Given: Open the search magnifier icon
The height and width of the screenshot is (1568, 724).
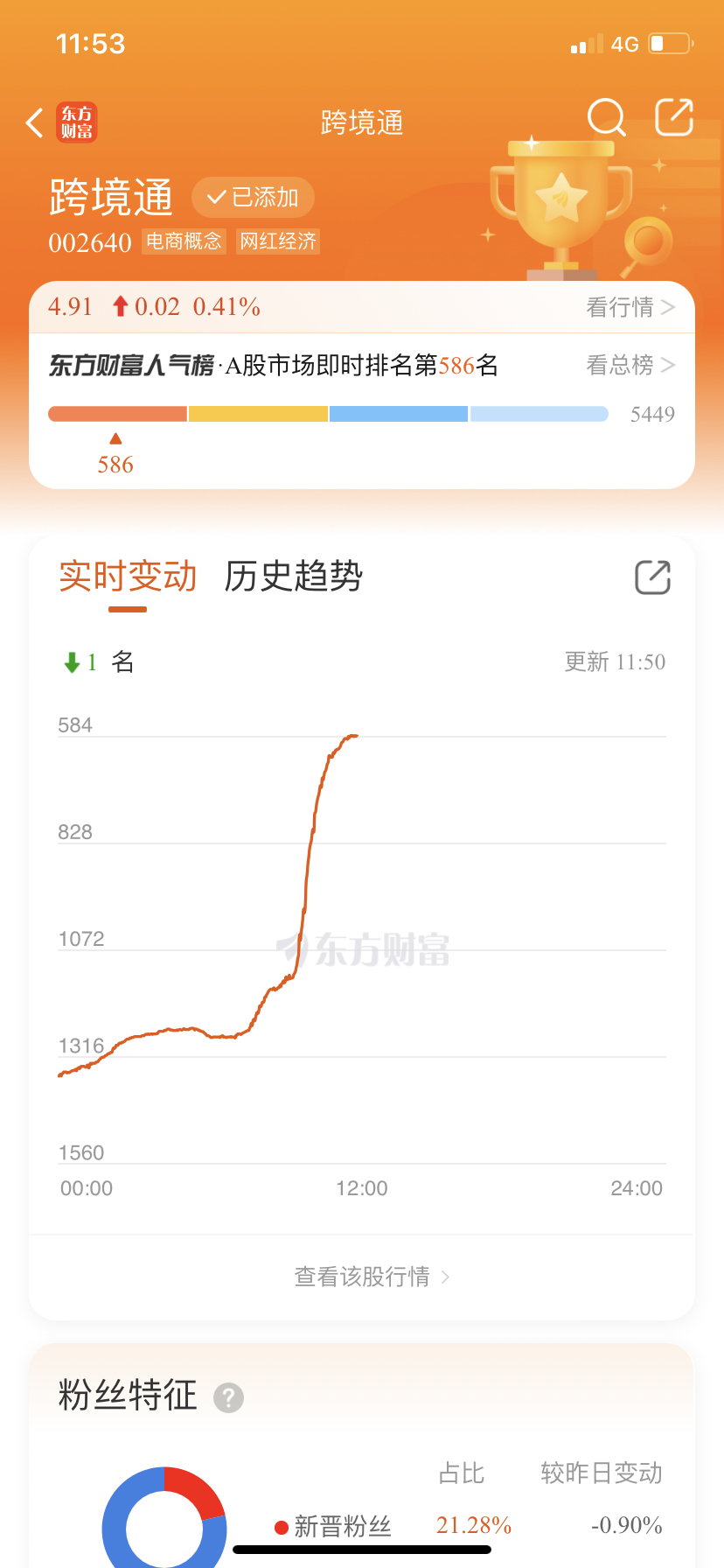Looking at the screenshot, I should click(x=607, y=117).
